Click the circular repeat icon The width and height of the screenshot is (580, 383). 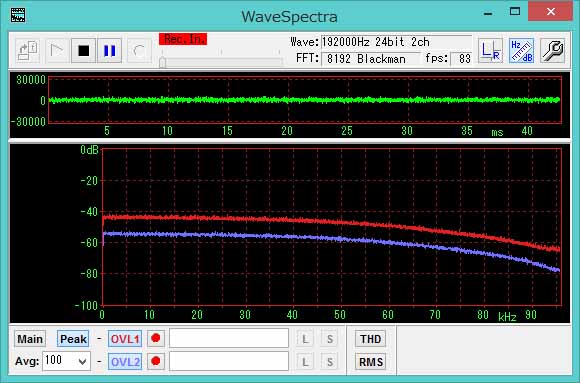139,51
